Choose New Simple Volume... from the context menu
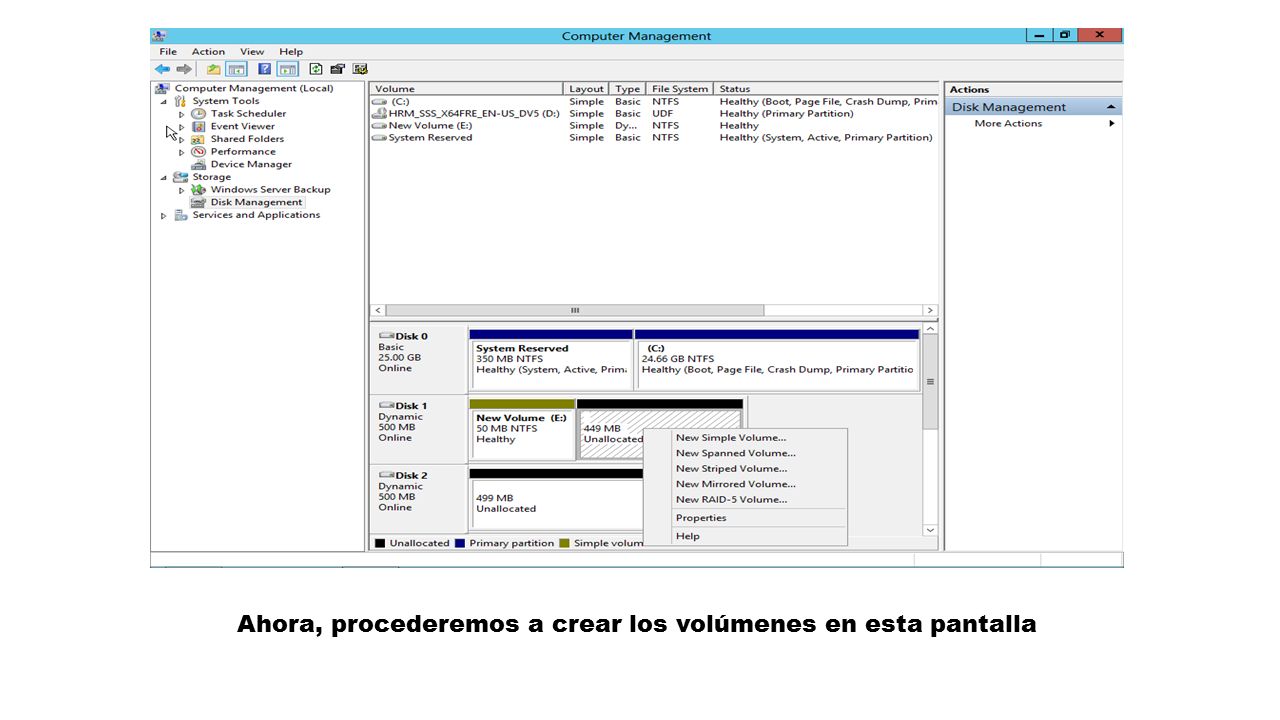Image resolution: width=1280 pixels, height=720 pixels. (x=745, y=438)
